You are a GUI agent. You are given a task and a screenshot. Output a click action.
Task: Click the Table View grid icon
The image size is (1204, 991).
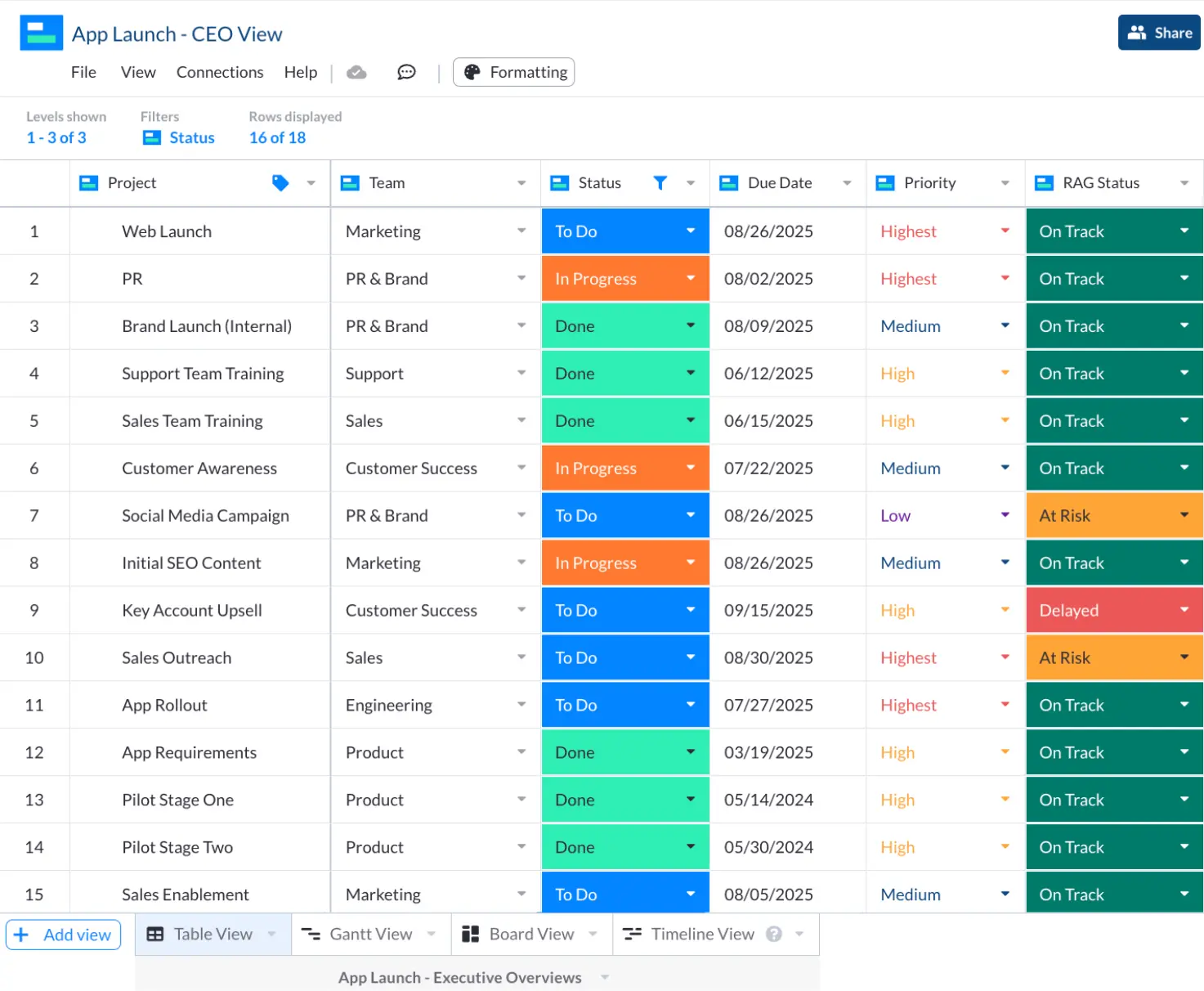click(155, 934)
